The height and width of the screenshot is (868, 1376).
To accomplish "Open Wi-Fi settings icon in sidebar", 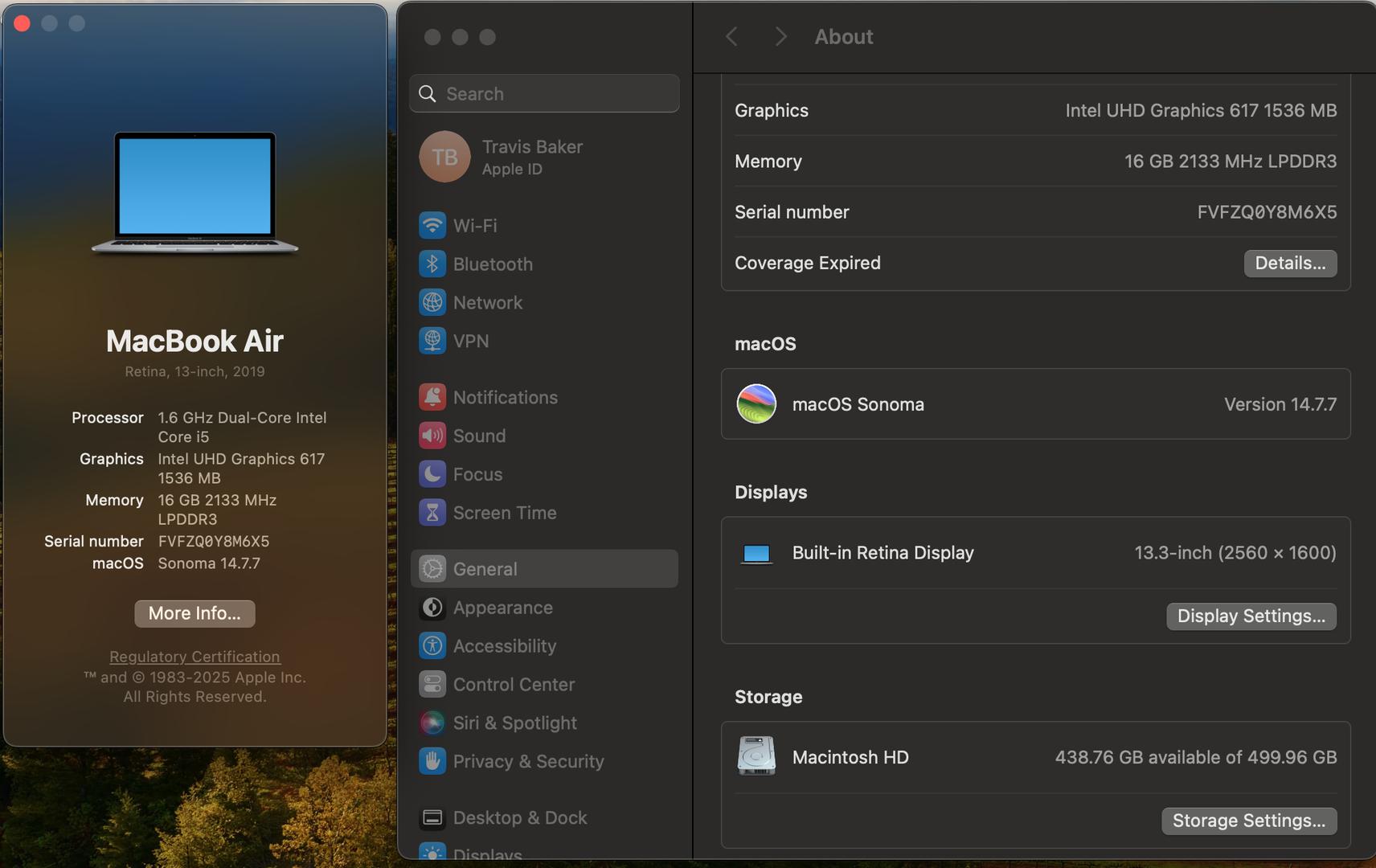I will [x=432, y=225].
